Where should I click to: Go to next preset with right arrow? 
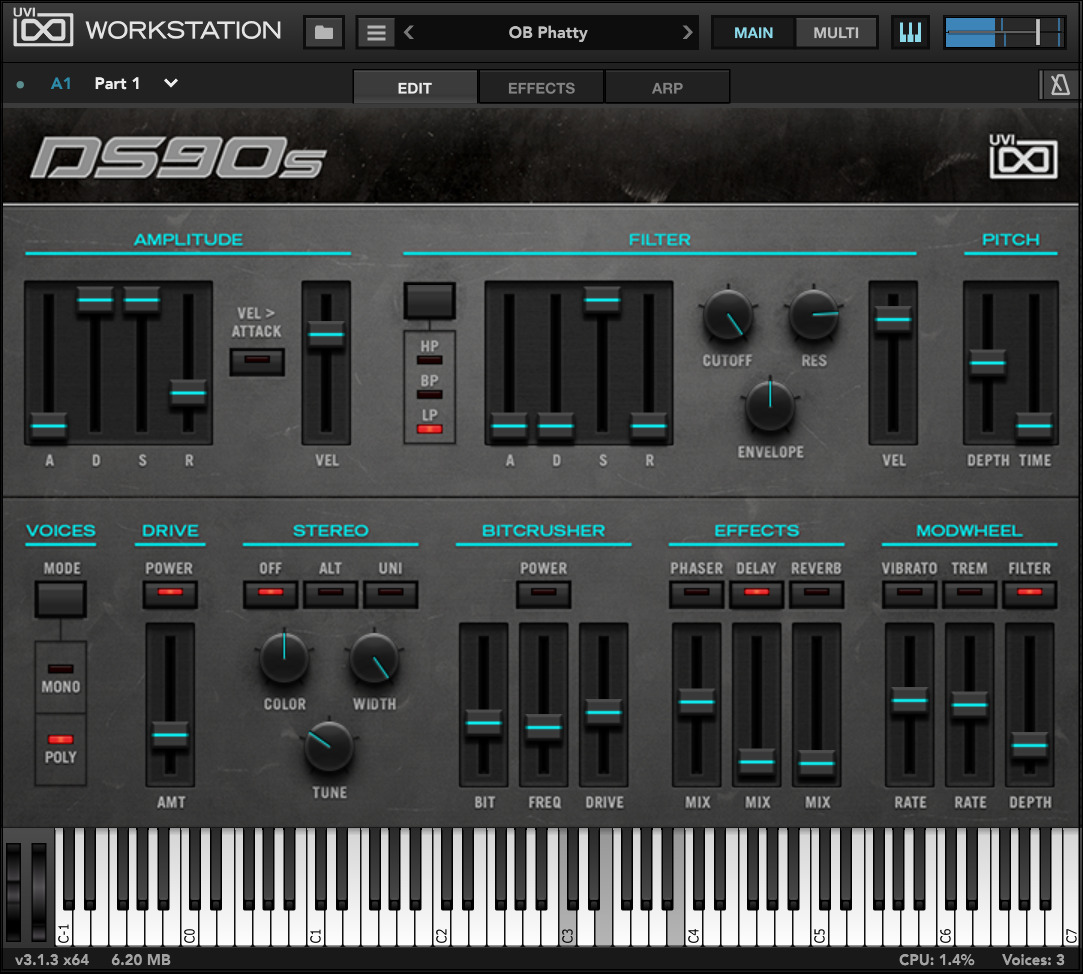click(x=687, y=32)
